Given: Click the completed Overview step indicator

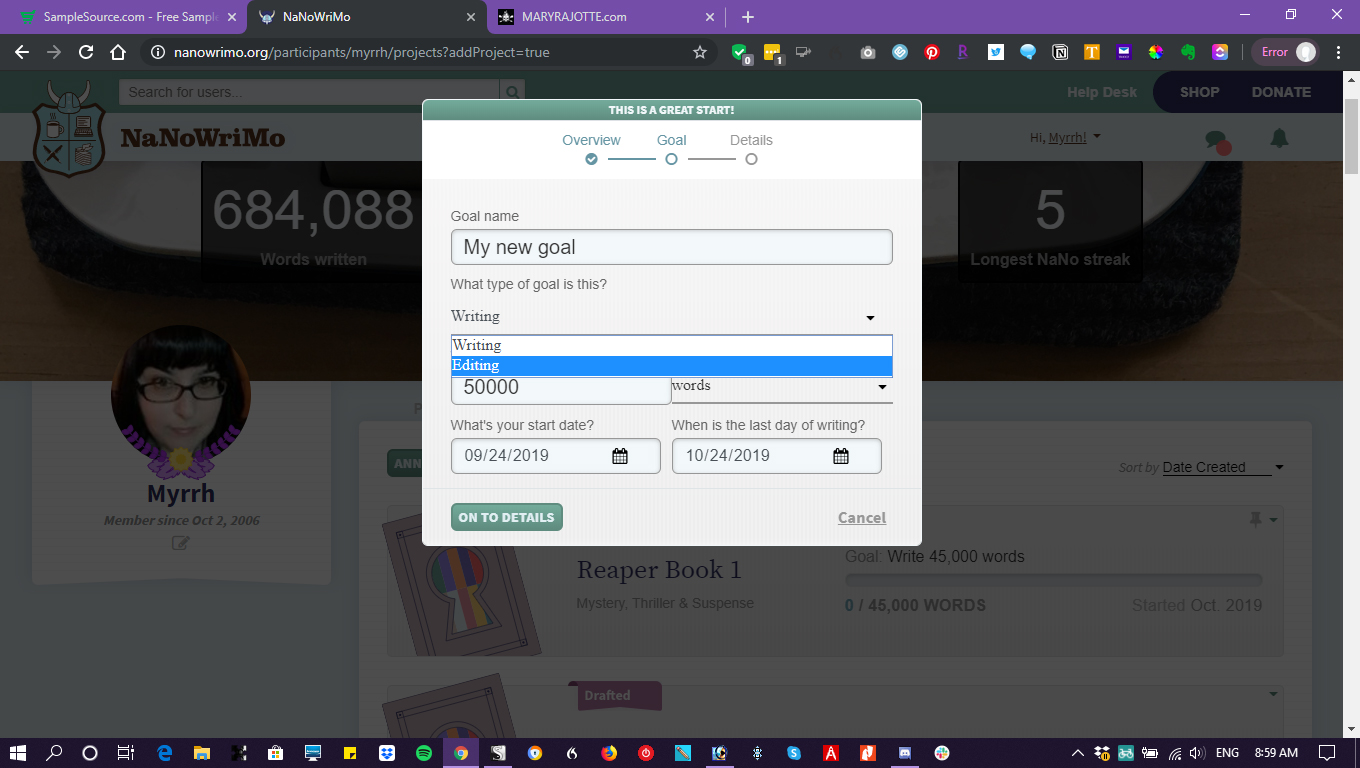Looking at the screenshot, I should coord(591,159).
